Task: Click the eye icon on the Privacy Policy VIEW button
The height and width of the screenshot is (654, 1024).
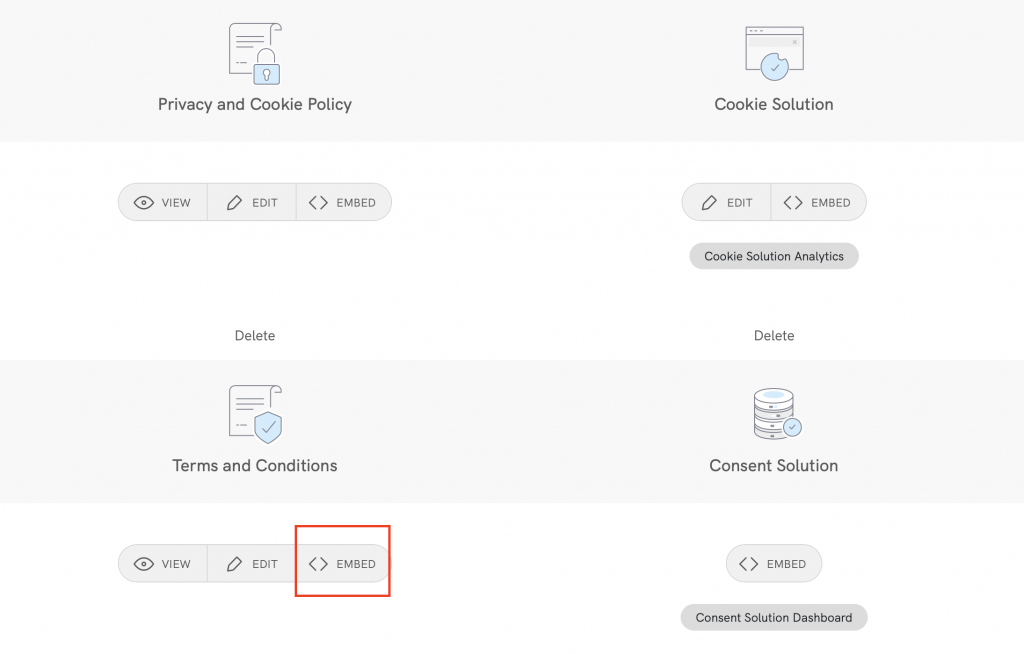Action: (143, 202)
